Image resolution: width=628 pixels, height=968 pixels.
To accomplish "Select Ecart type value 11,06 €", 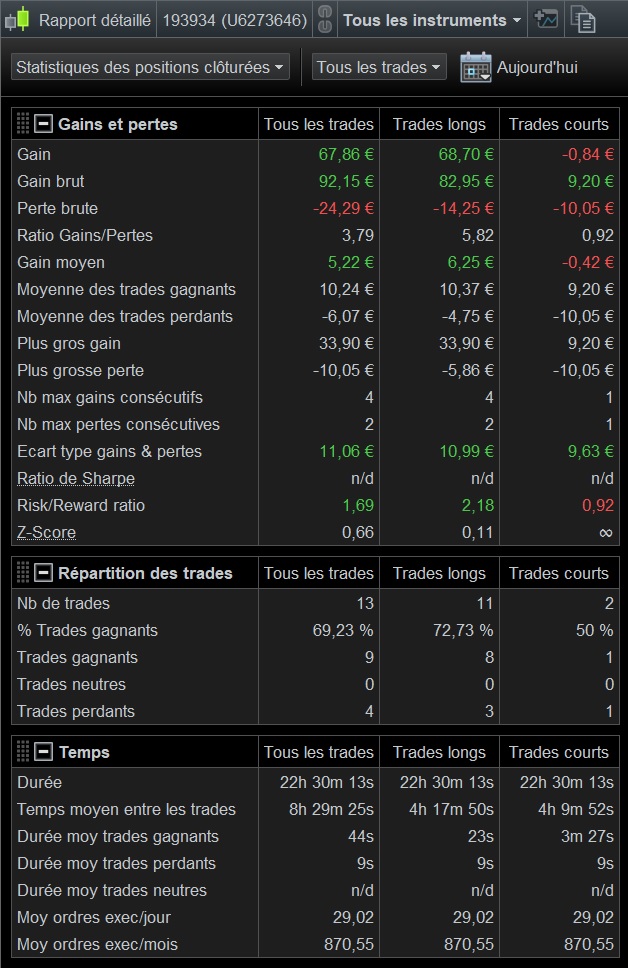I will tap(346, 451).
